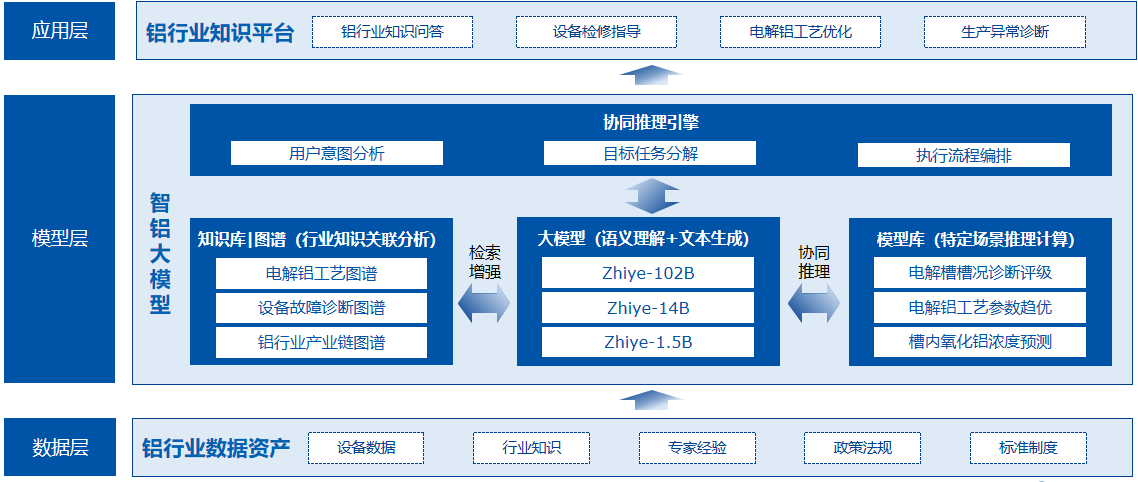Click the 执行流程编排 module
Screen dimensions: 1138x482
coord(964,155)
